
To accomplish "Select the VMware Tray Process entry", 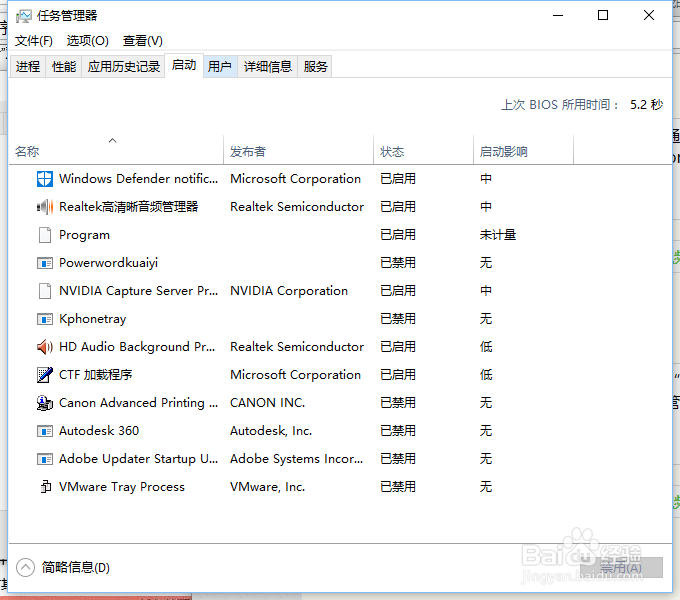I will 122,487.
